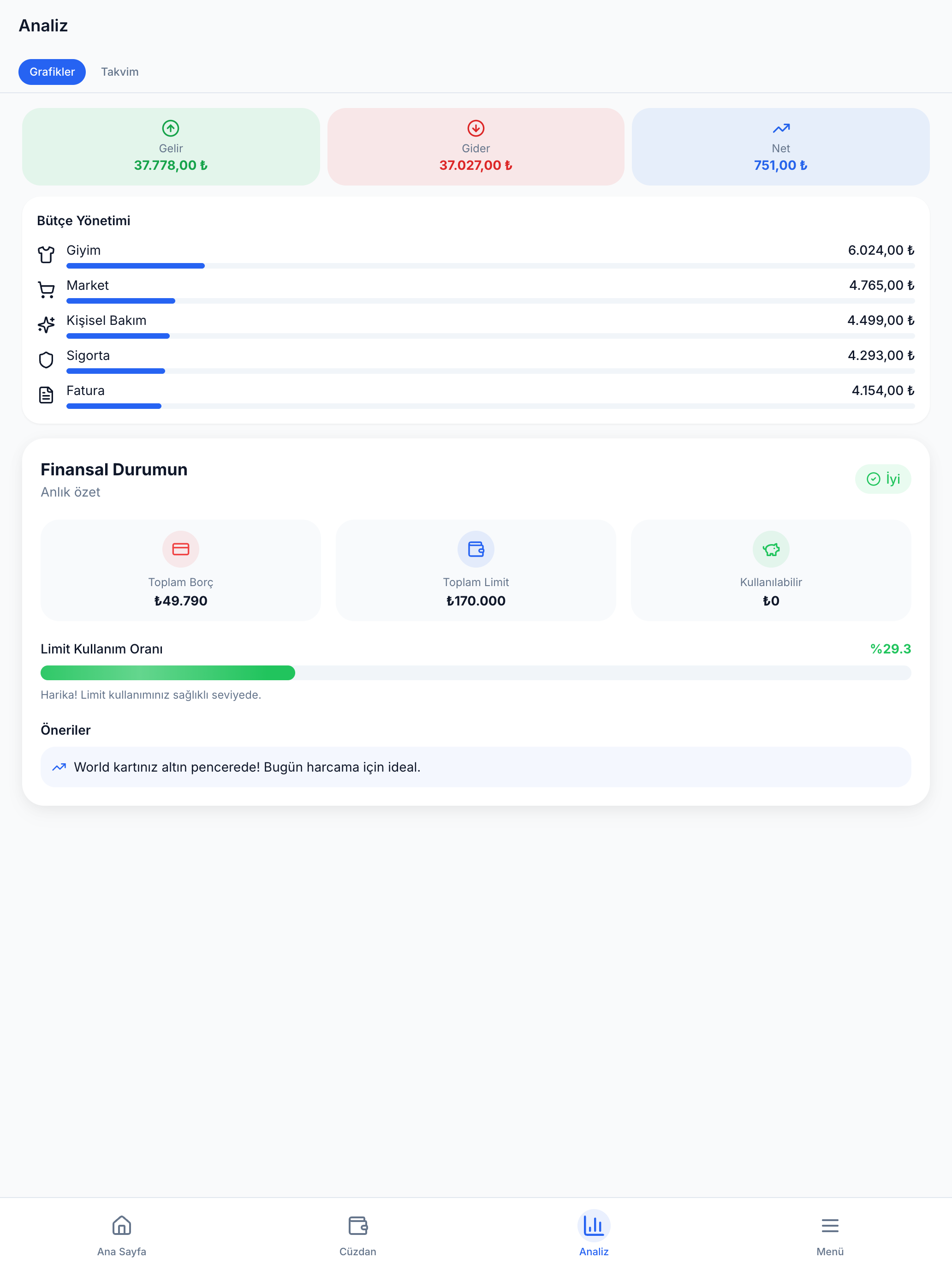The height and width of the screenshot is (1270, 952).
Task: Open the Net summary card
Action: [x=780, y=146]
